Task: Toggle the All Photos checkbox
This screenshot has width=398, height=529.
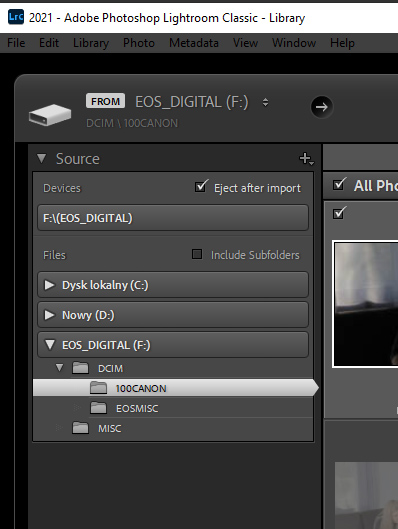Action: pyautogui.click(x=339, y=184)
